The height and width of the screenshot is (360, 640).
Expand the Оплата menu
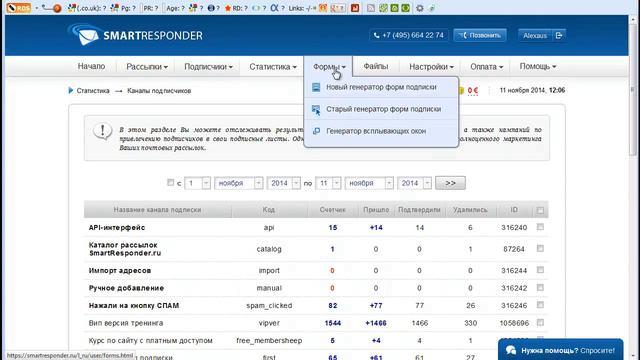pos(487,67)
